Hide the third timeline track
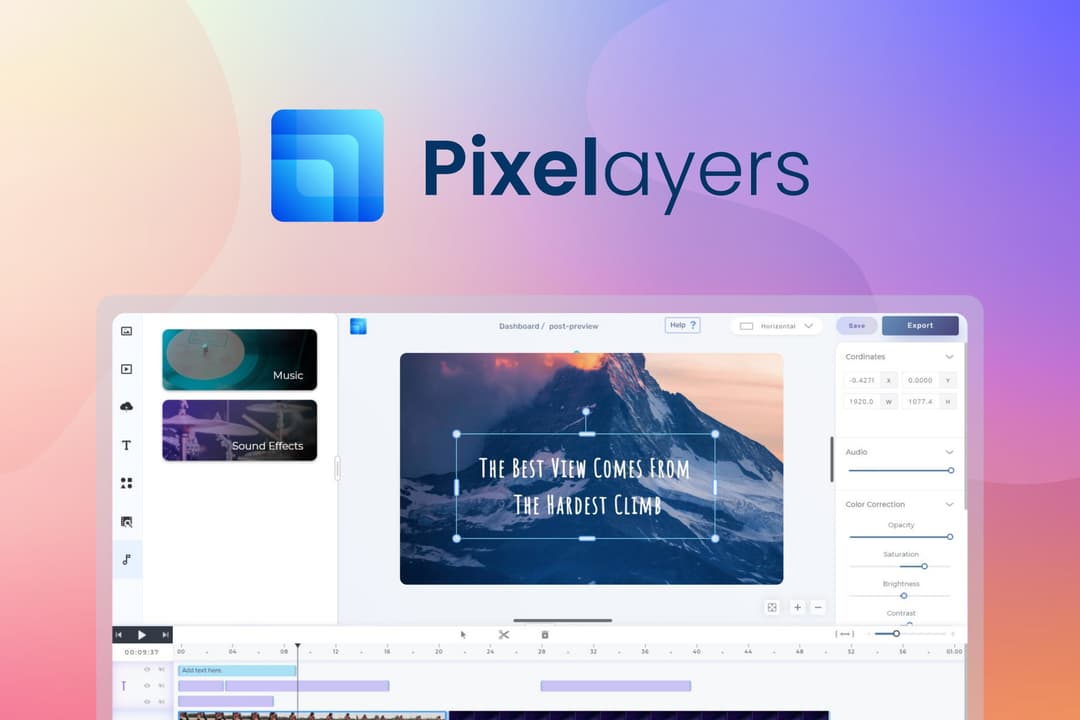 coord(147,701)
